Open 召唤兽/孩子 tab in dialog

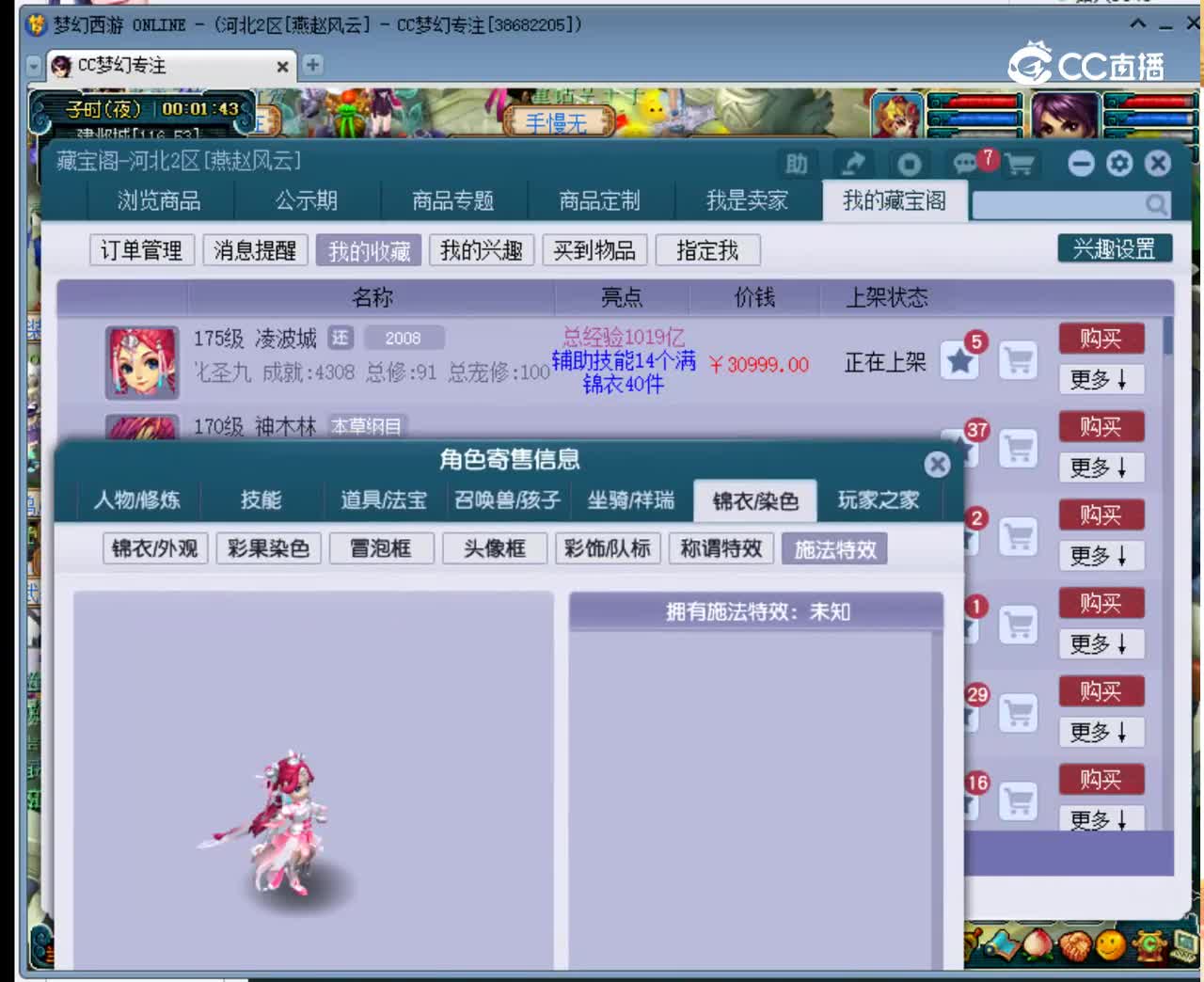507,500
